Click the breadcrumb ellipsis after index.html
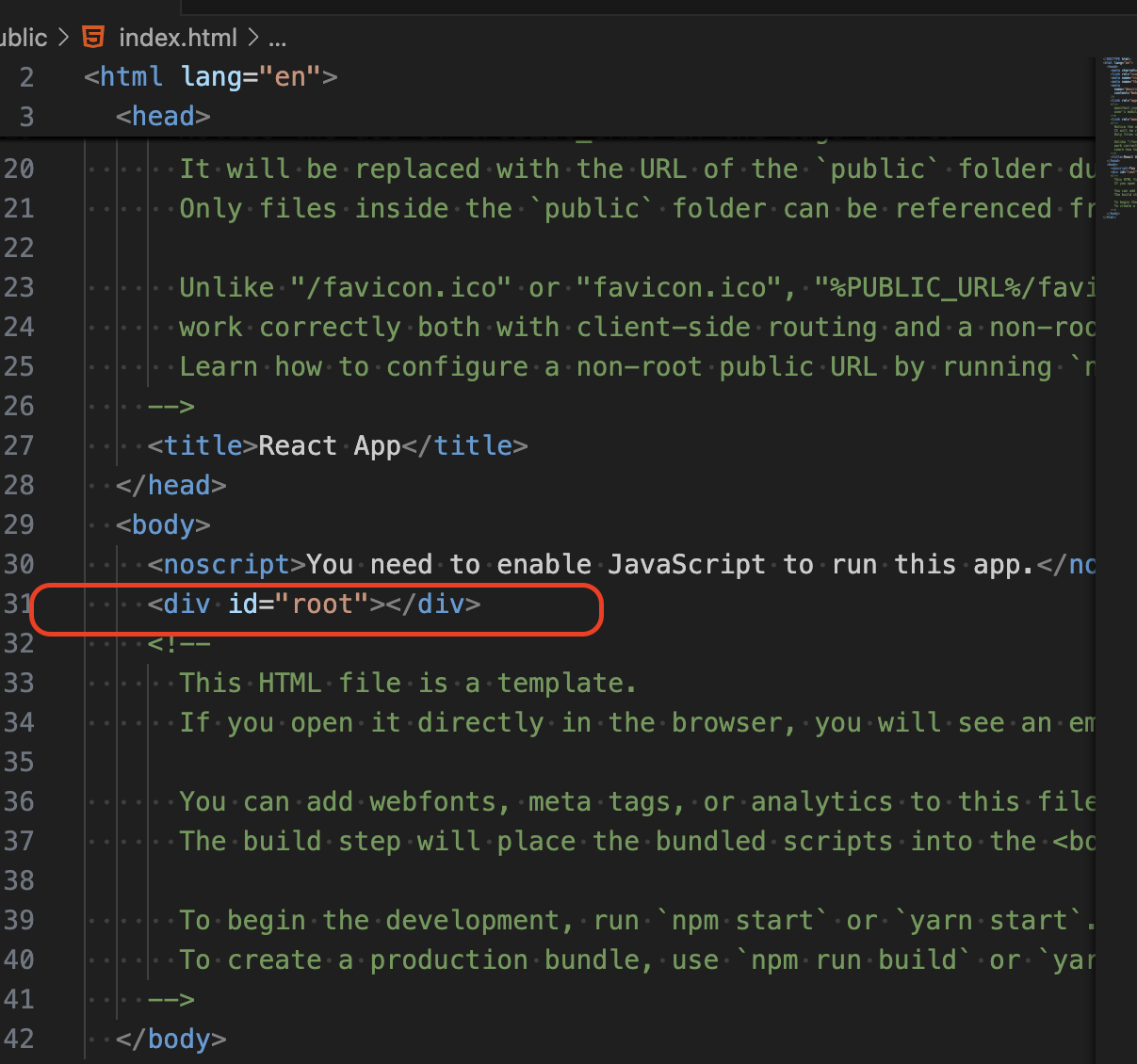 point(278,40)
